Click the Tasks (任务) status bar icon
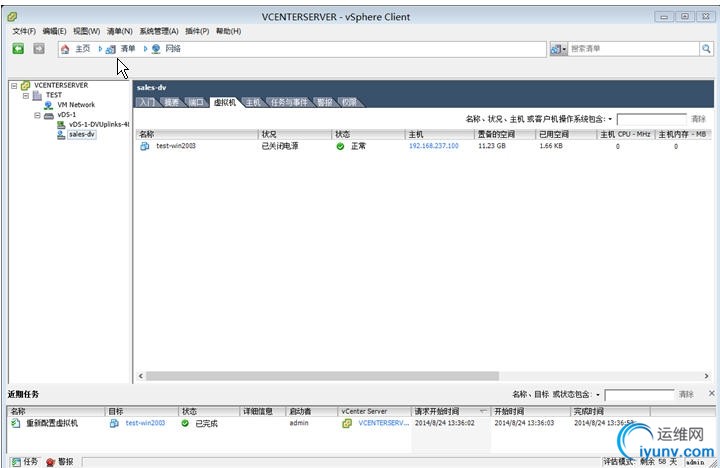The image size is (720, 468). (x=16, y=462)
